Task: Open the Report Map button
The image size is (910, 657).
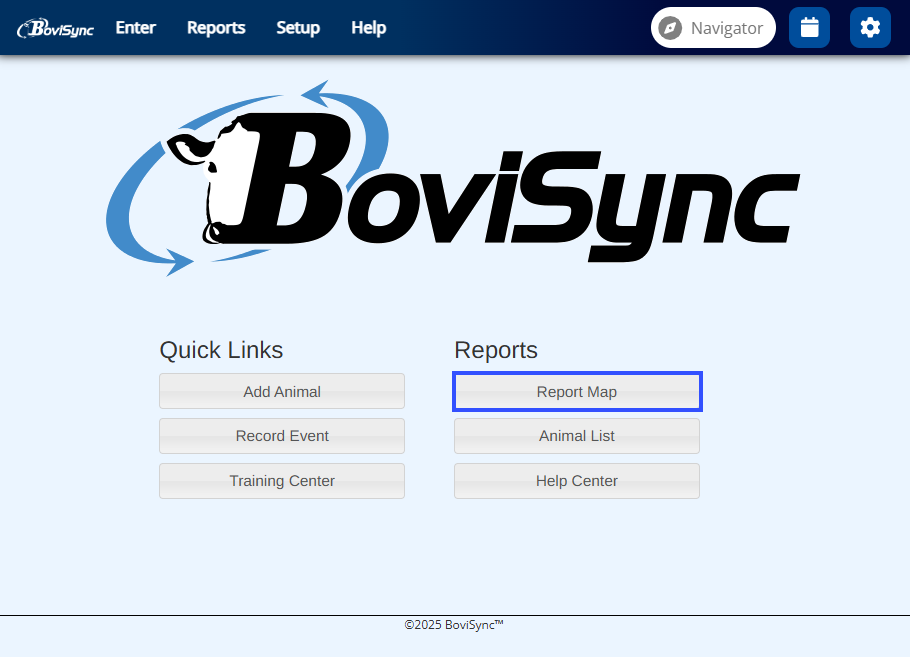Action: 577,391
